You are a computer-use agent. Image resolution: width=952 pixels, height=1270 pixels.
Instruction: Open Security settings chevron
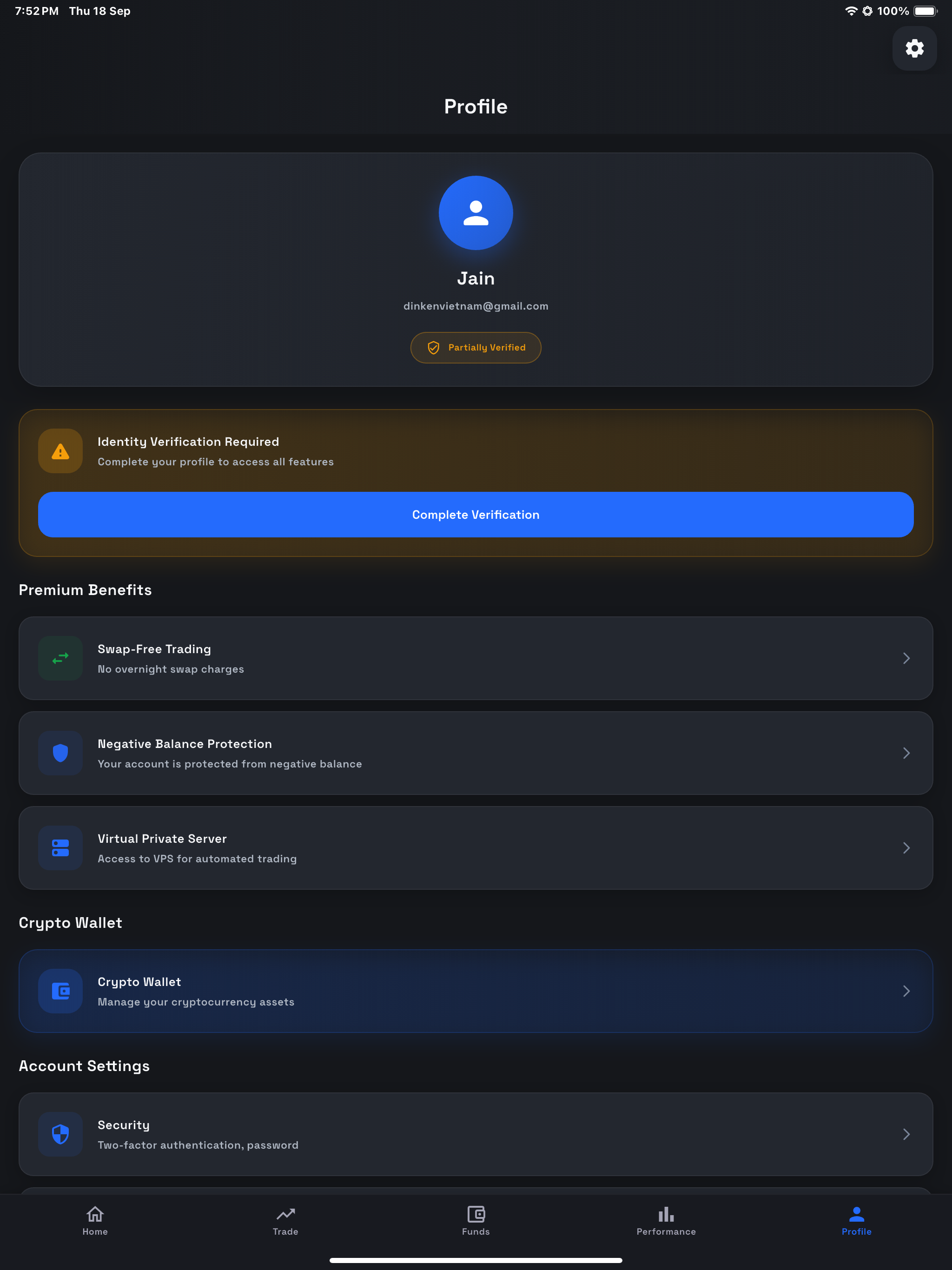pos(906,1134)
